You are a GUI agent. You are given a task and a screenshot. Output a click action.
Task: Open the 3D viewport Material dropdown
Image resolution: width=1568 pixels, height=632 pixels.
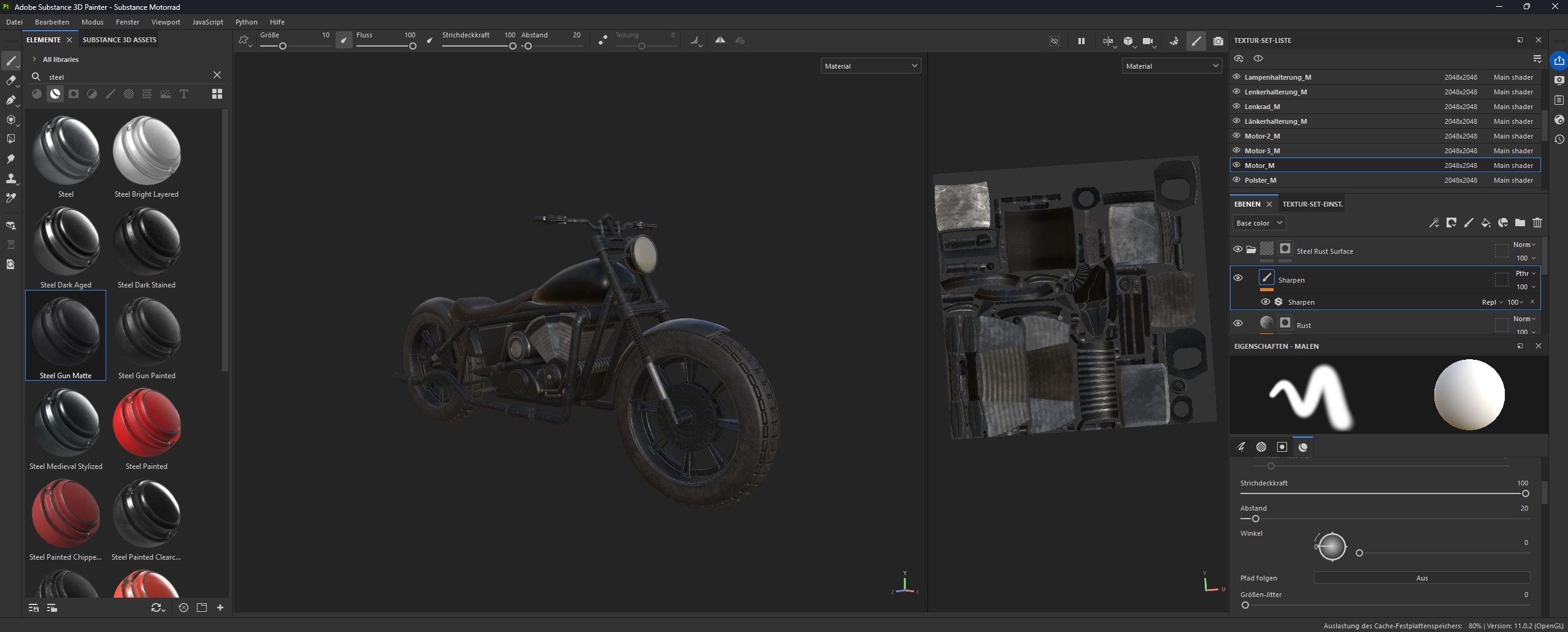[x=870, y=66]
